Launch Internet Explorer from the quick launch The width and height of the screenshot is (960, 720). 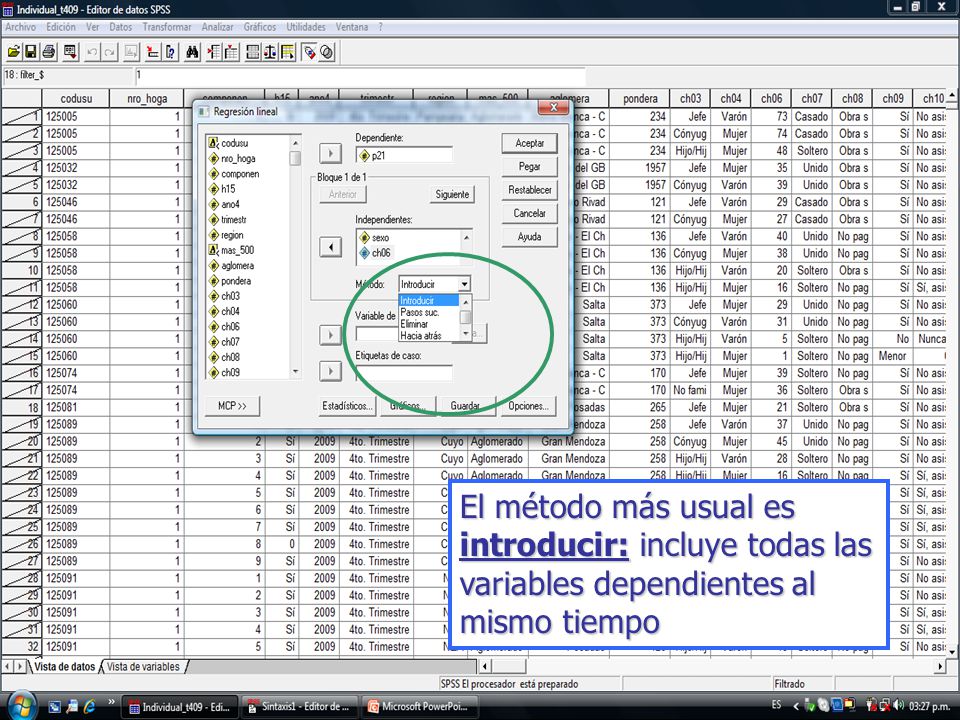point(90,706)
